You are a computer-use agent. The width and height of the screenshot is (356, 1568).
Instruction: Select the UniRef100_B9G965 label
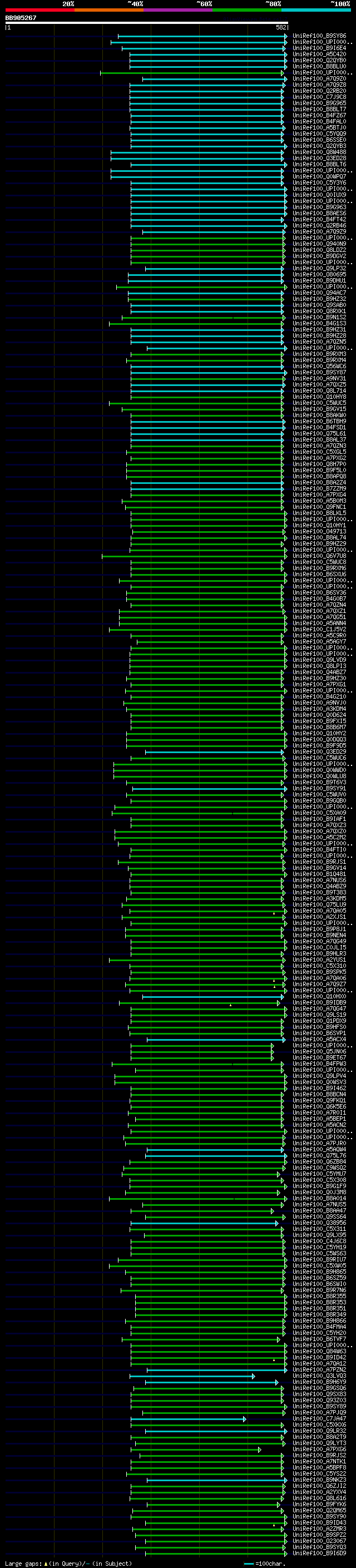(x=319, y=103)
